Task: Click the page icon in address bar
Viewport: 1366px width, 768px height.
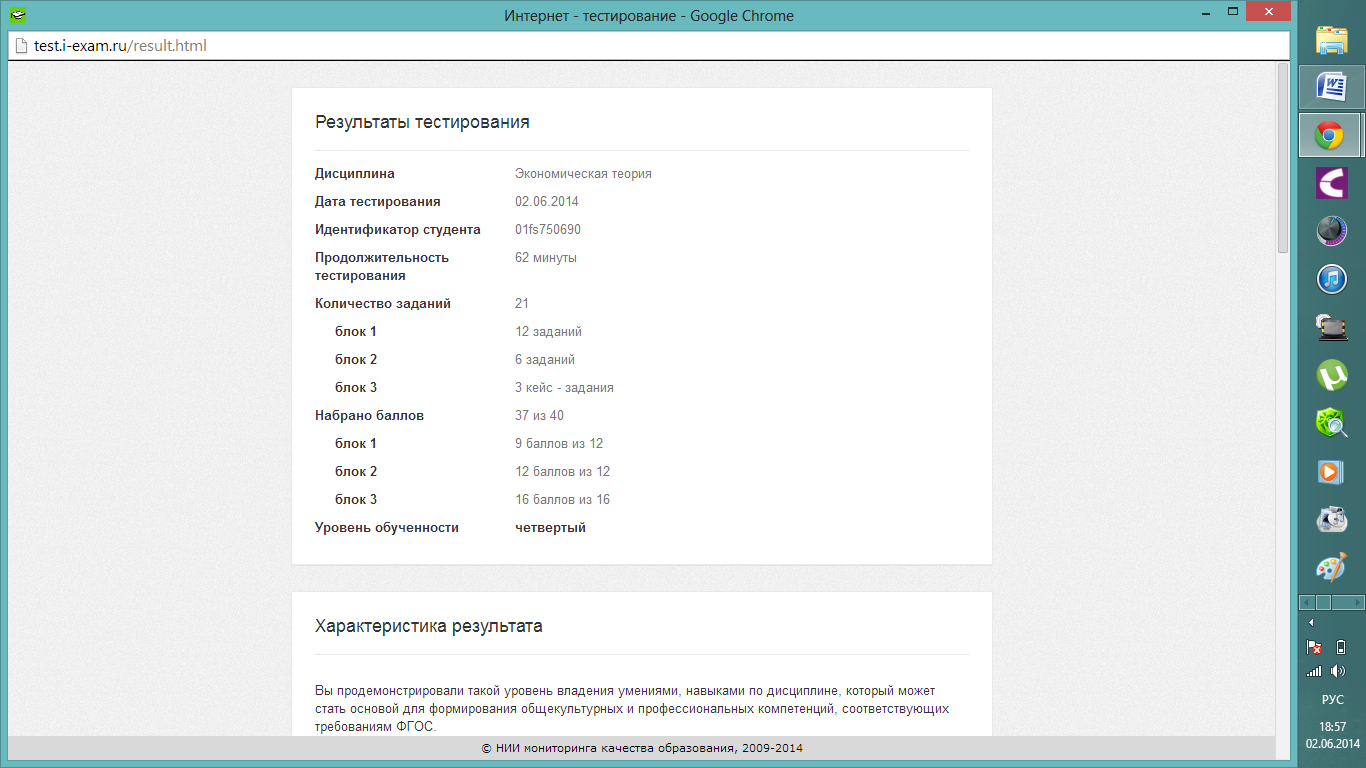Action: click(x=19, y=45)
